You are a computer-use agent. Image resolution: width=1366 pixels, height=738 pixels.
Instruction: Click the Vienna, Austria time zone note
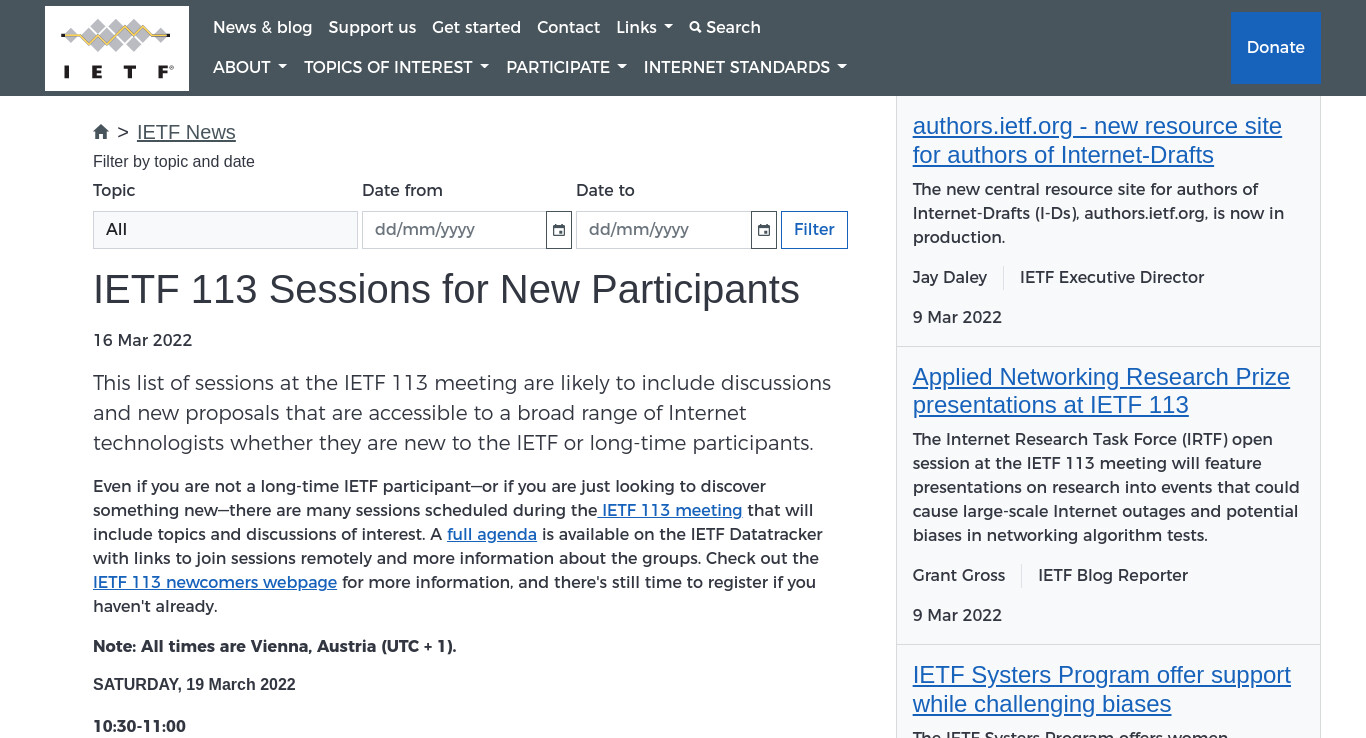tap(274, 646)
